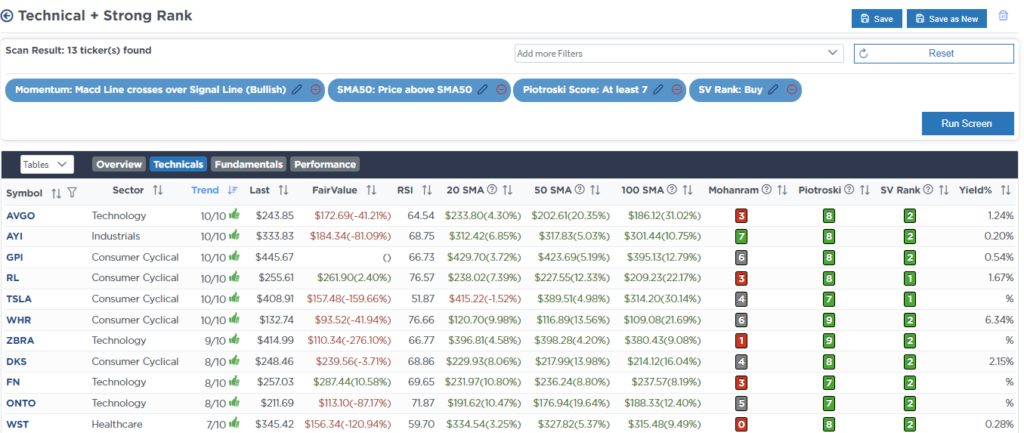The height and width of the screenshot is (433, 1024).
Task: Open the Add more Filters dropdown
Action: tap(678, 54)
